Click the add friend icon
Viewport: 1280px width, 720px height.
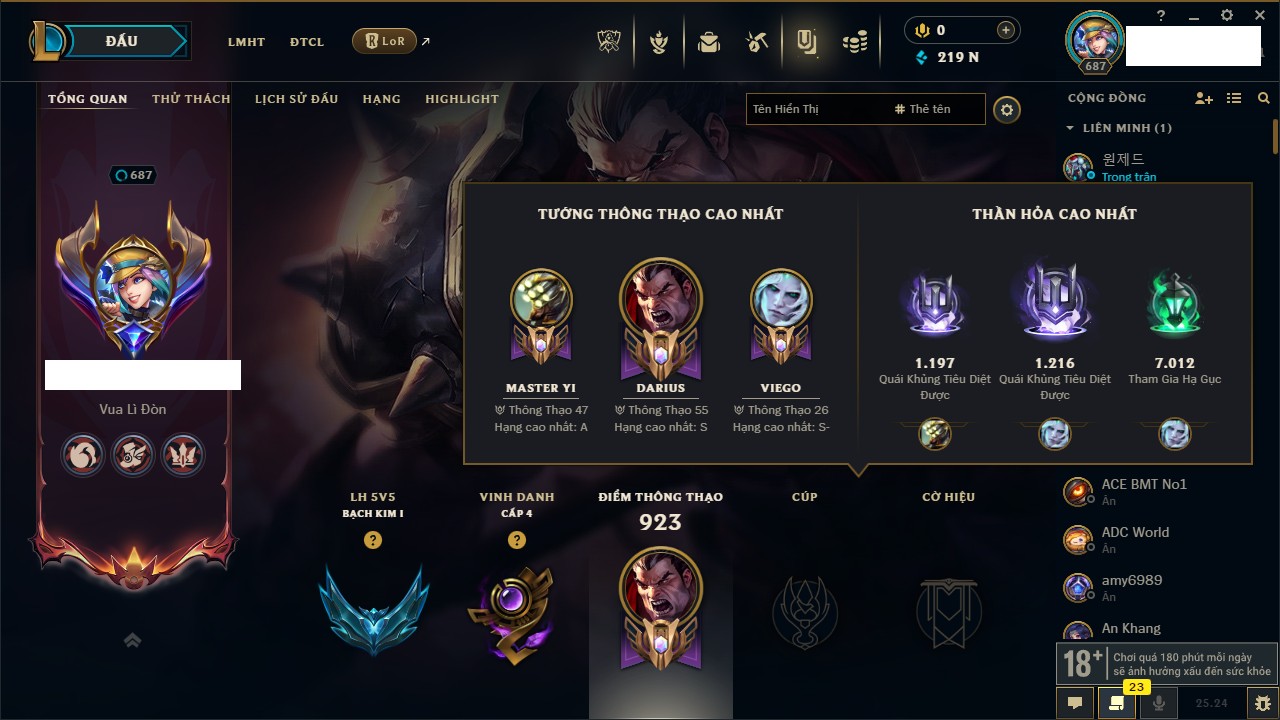pos(1204,98)
